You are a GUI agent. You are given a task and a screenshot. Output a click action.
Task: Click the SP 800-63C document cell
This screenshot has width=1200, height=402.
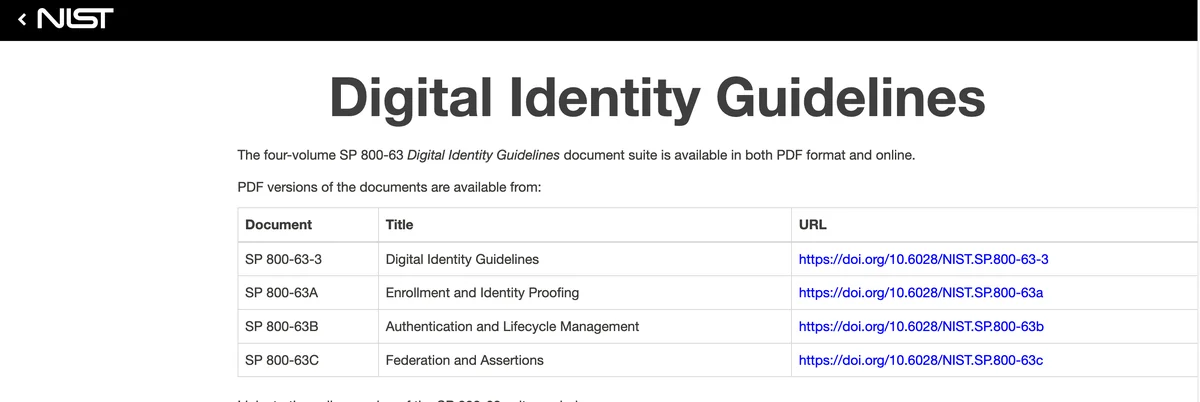pos(308,360)
